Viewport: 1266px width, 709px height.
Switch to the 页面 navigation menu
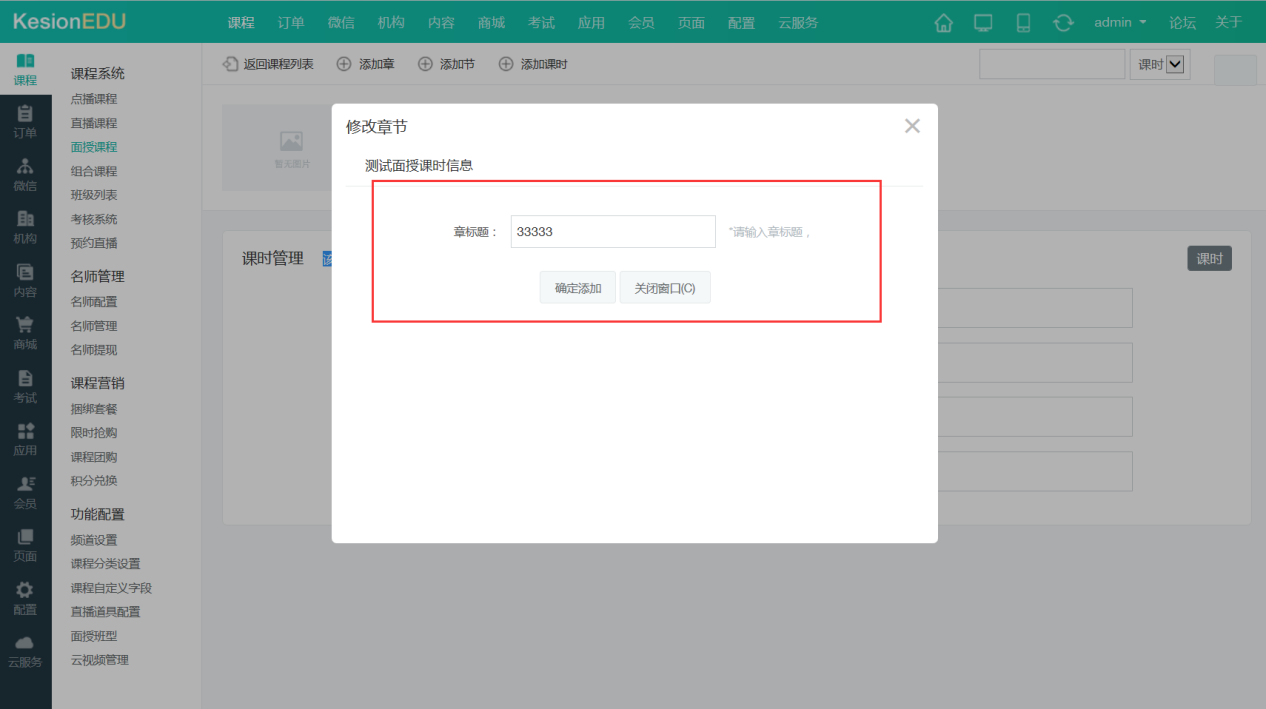point(691,22)
